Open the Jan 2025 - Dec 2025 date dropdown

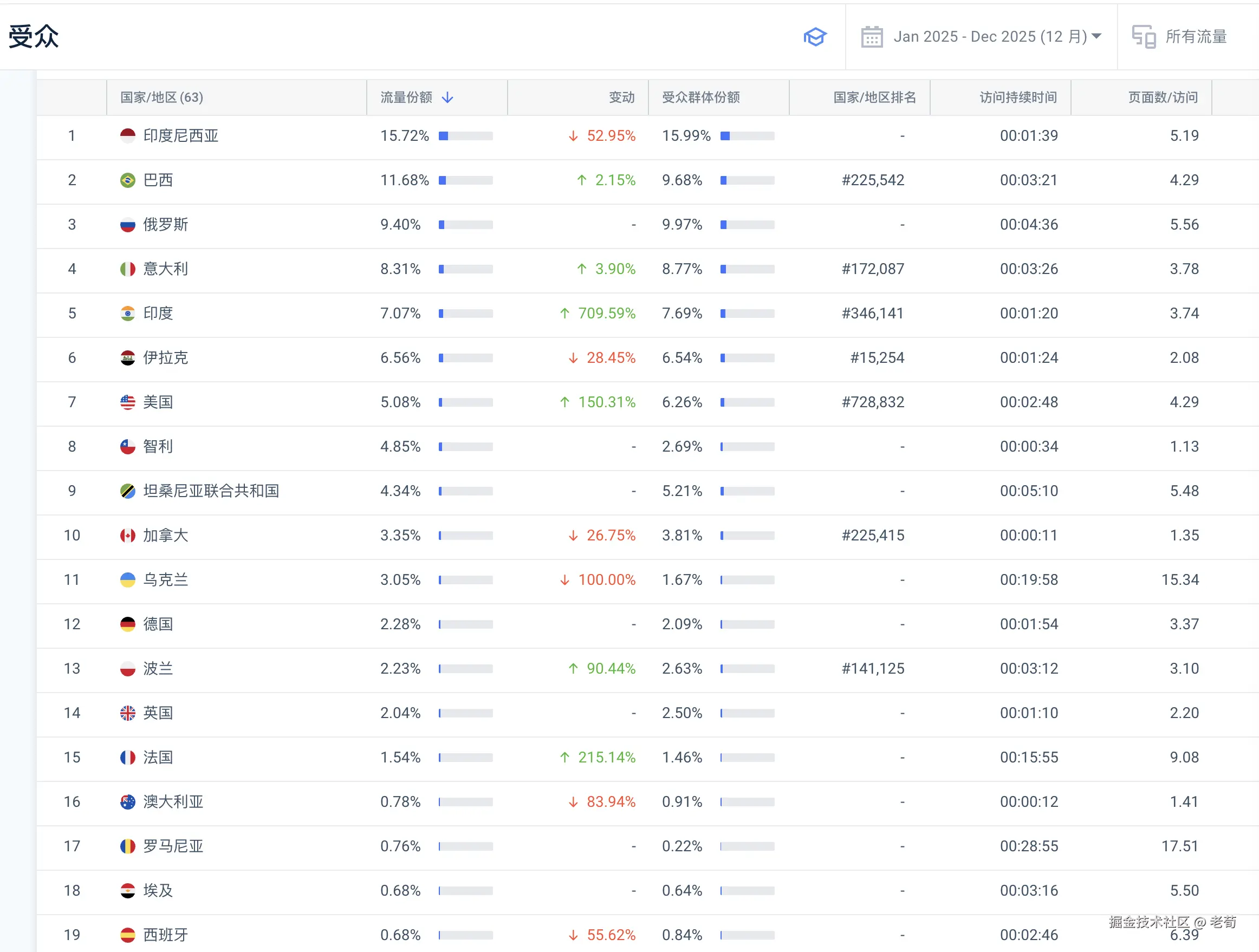[997, 37]
